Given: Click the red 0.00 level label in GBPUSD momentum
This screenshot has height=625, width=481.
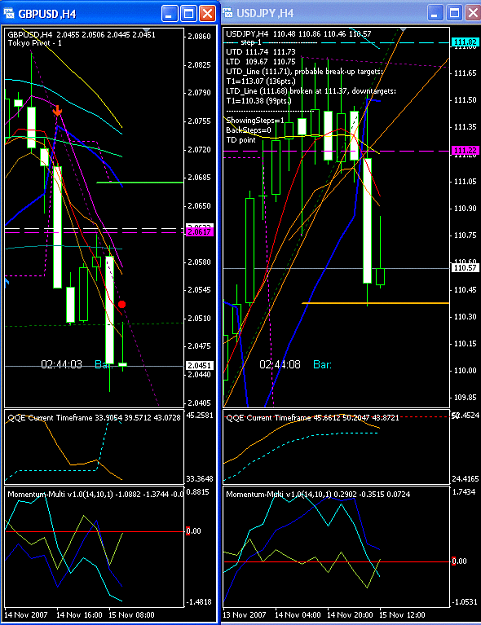Looking at the screenshot, I should pyautogui.click(x=194, y=531).
